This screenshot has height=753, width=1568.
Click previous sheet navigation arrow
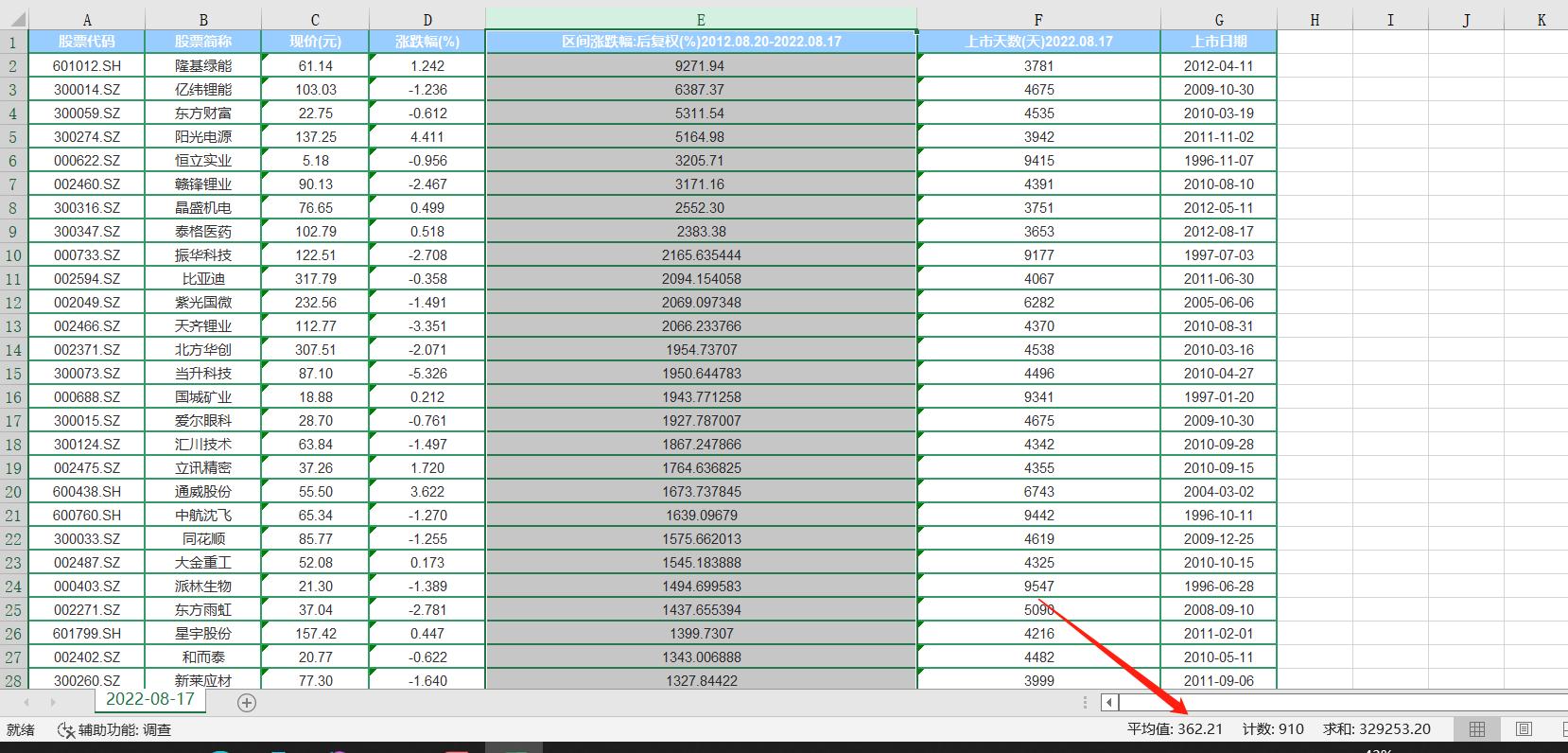point(26,702)
